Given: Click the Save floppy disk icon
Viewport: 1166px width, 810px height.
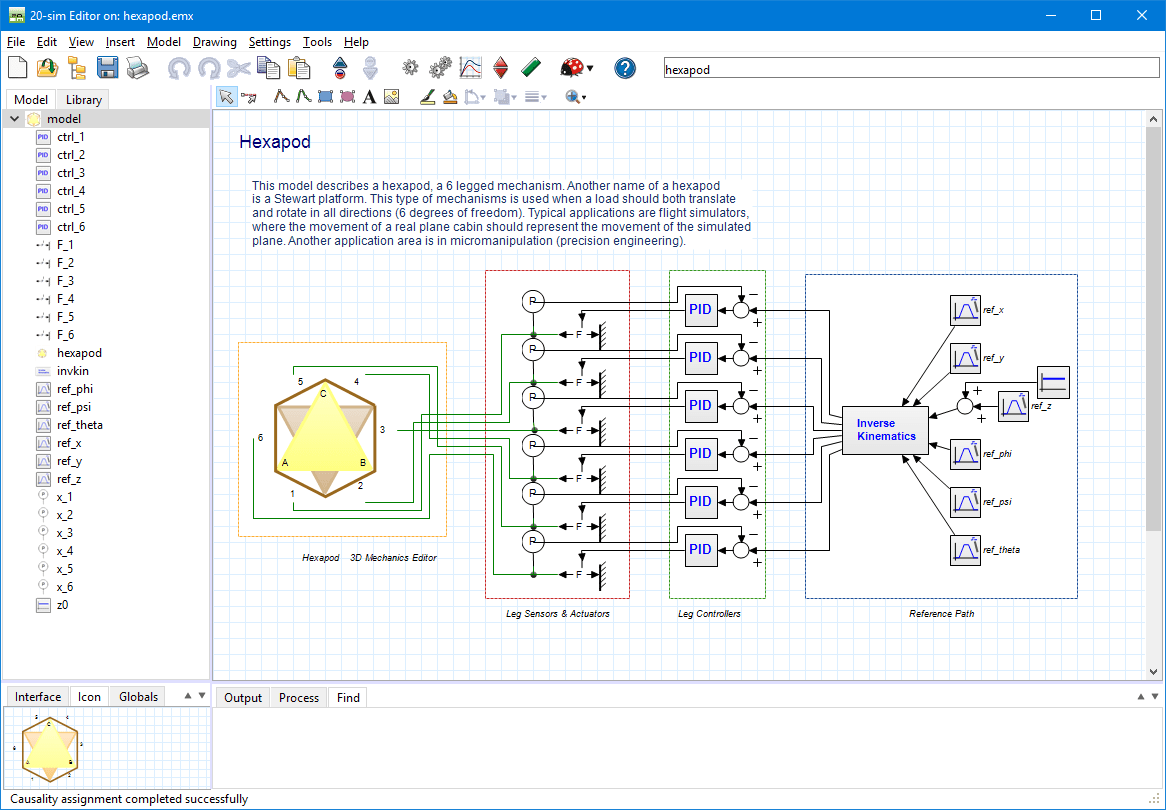Looking at the screenshot, I should pyautogui.click(x=107, y=68).
